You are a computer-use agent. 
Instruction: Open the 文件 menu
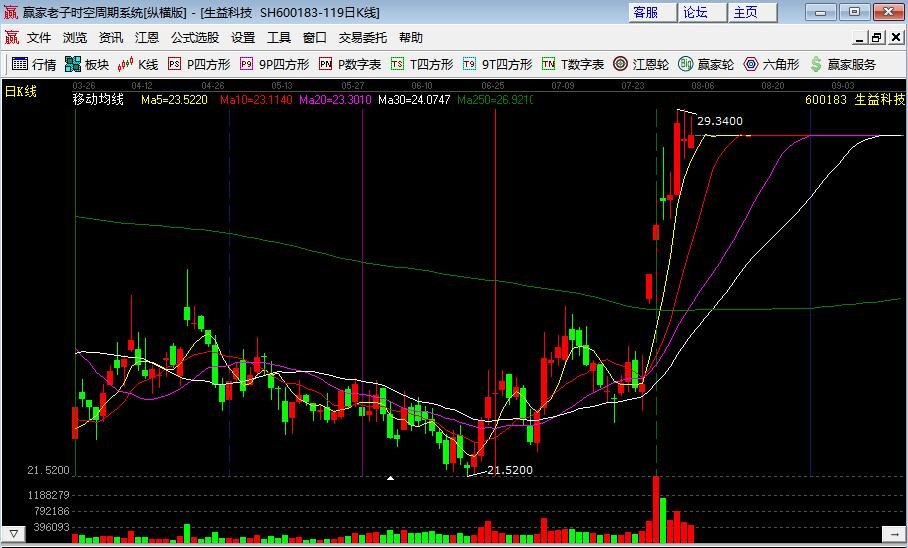coord(39,38)
